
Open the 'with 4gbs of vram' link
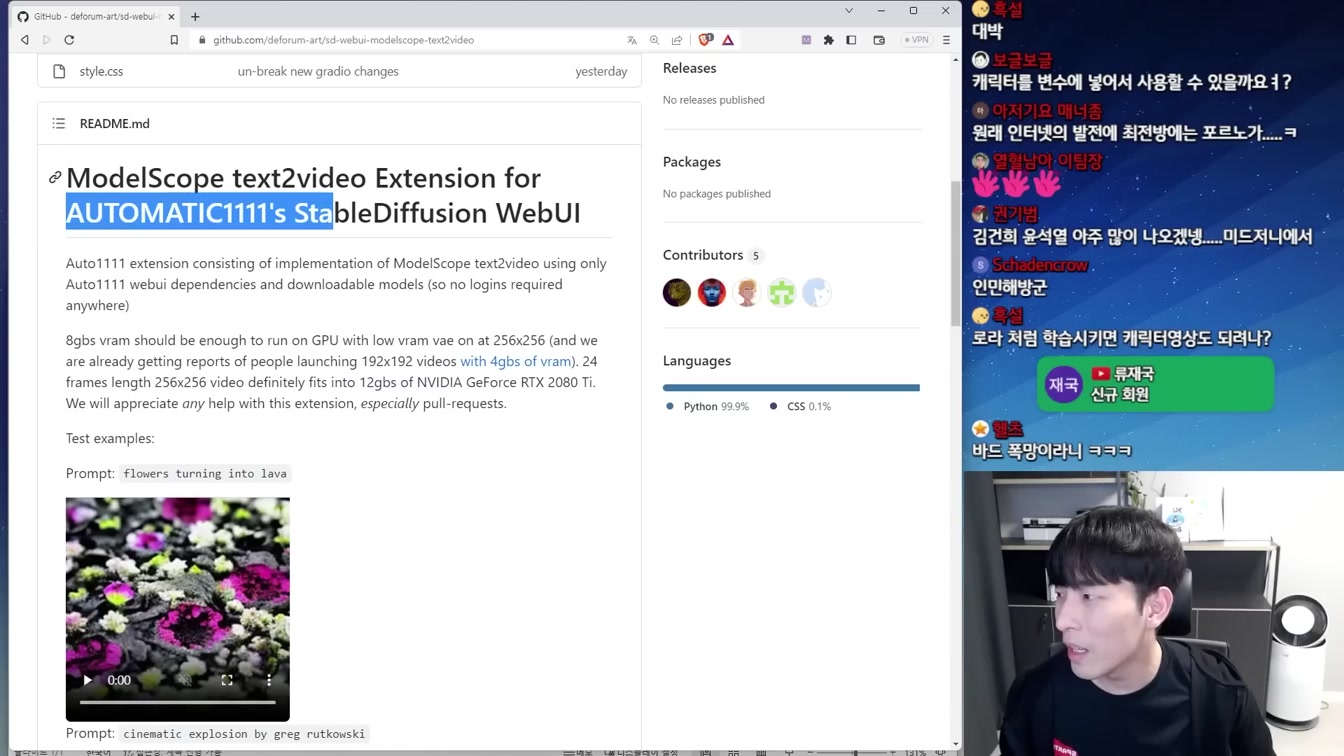[515, 361]
